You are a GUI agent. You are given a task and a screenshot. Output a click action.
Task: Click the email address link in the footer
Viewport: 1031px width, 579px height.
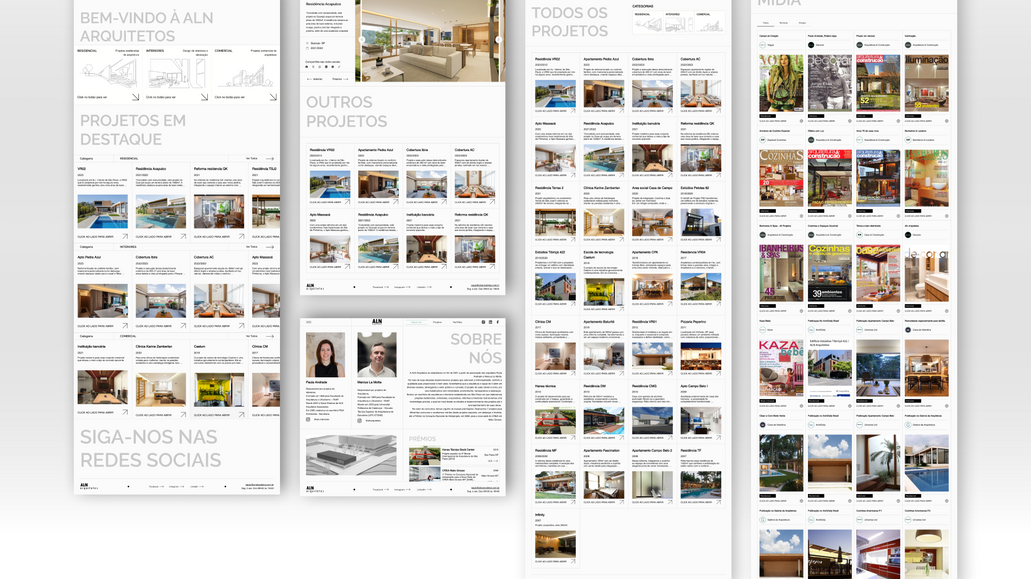point(259,485)
